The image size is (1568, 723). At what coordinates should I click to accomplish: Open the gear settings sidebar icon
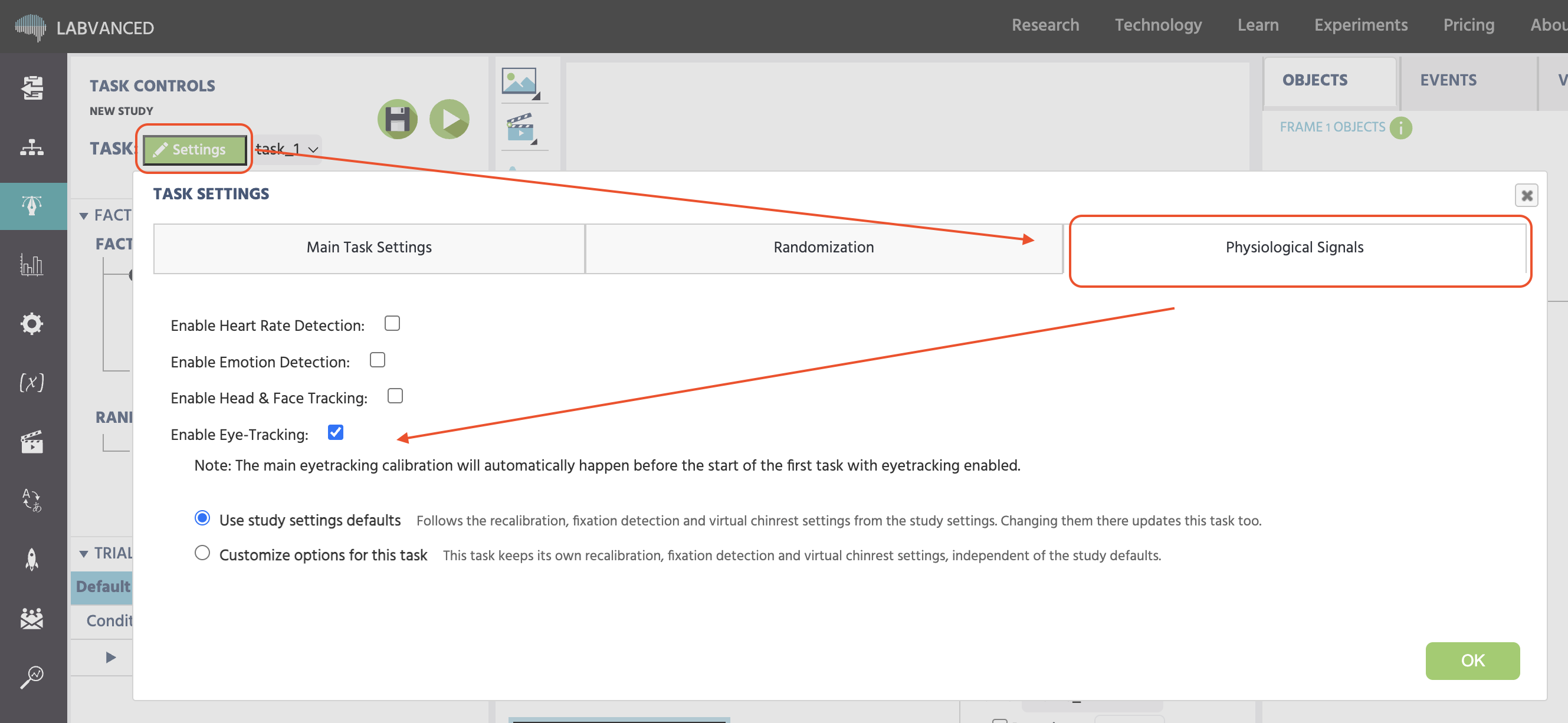click(32, 323)
